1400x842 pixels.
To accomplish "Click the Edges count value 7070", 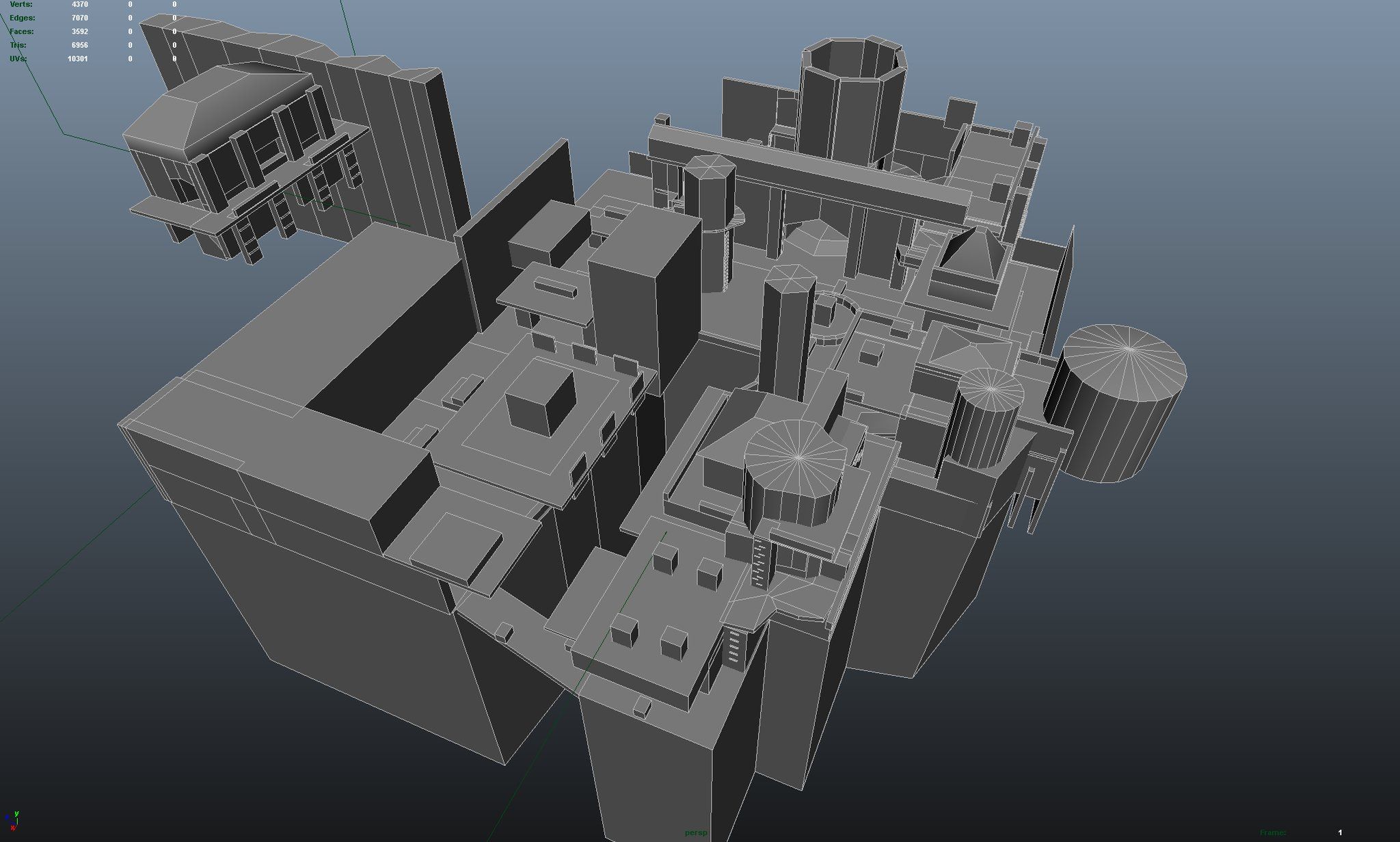I will click(x=79, y=18).
